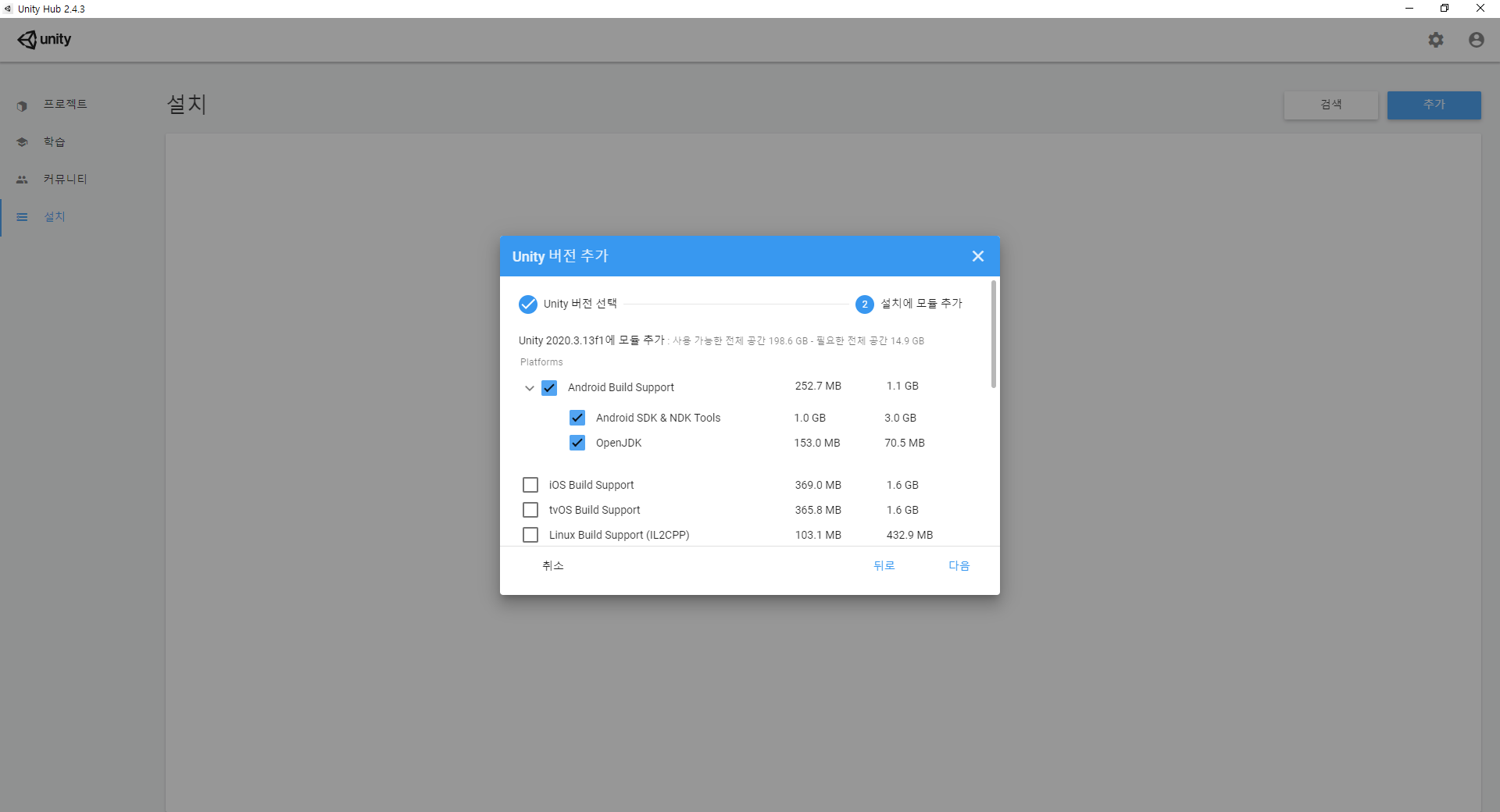The height and width of the screenshot is (812, 1500).
Task: Click the 프로젝트 cube icon in sidebar
Action: coord(22,105)
